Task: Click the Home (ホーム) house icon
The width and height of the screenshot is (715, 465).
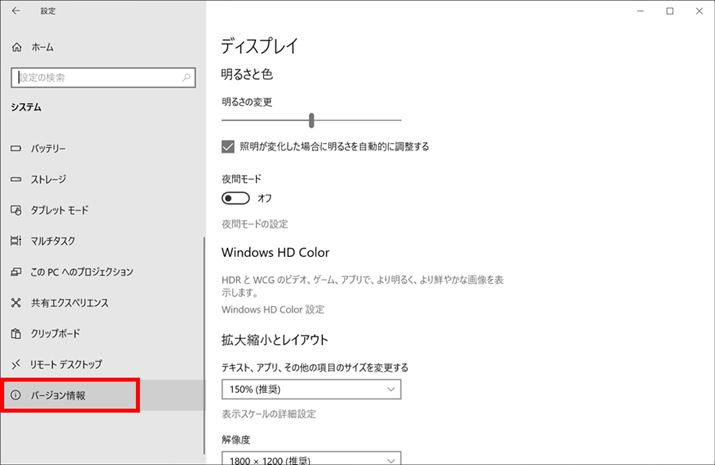Action: pos(16,47)
